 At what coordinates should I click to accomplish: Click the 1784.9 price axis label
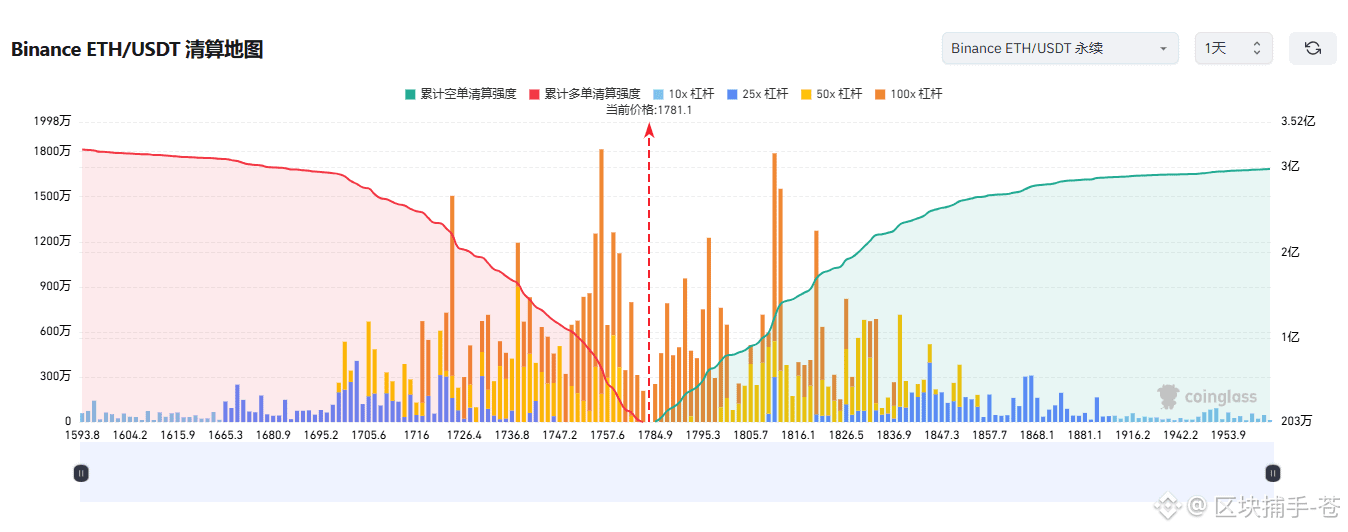click(x=655, y=435)
